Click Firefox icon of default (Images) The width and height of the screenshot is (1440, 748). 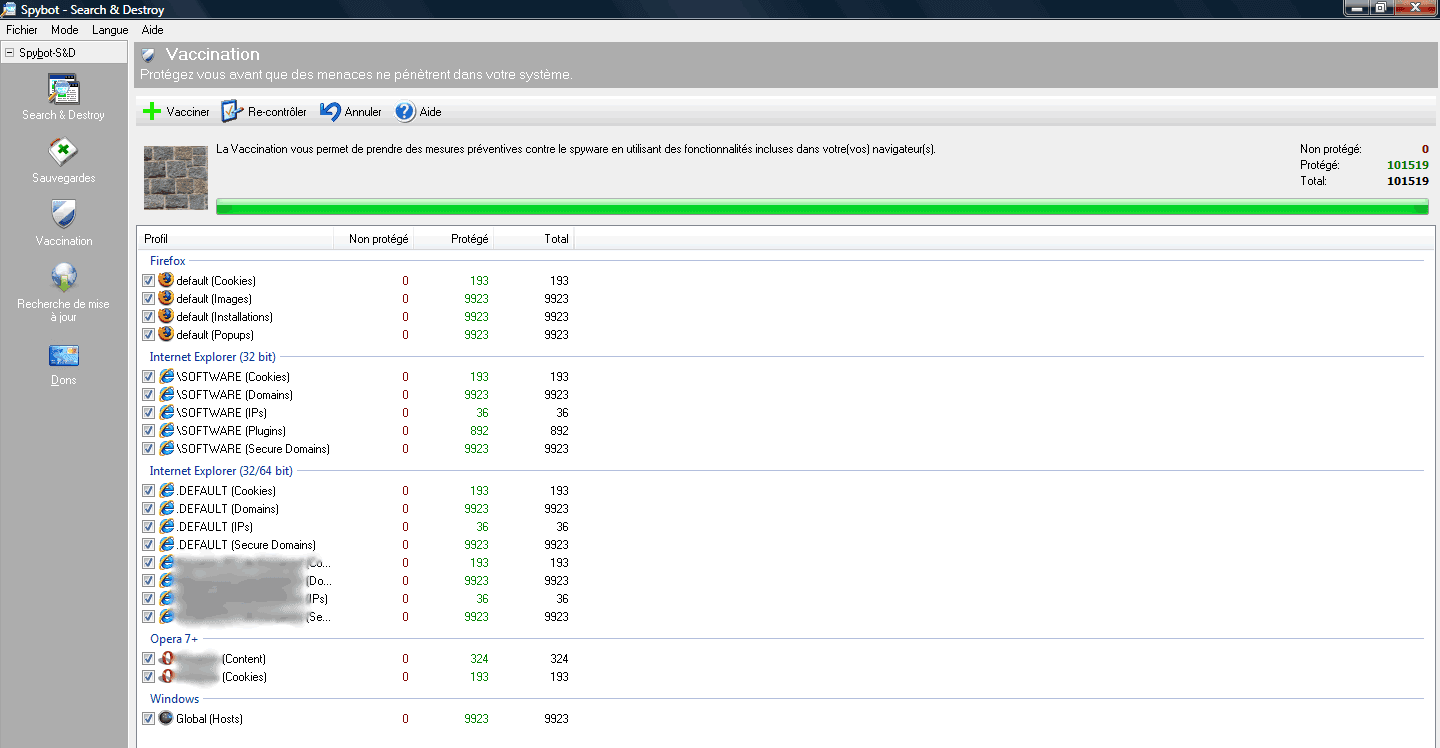166,298
